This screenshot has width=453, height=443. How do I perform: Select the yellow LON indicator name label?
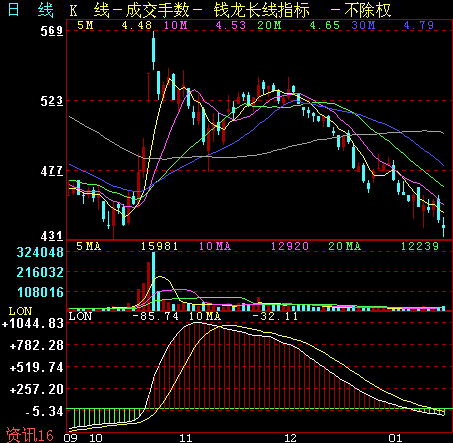pos(20,311)
